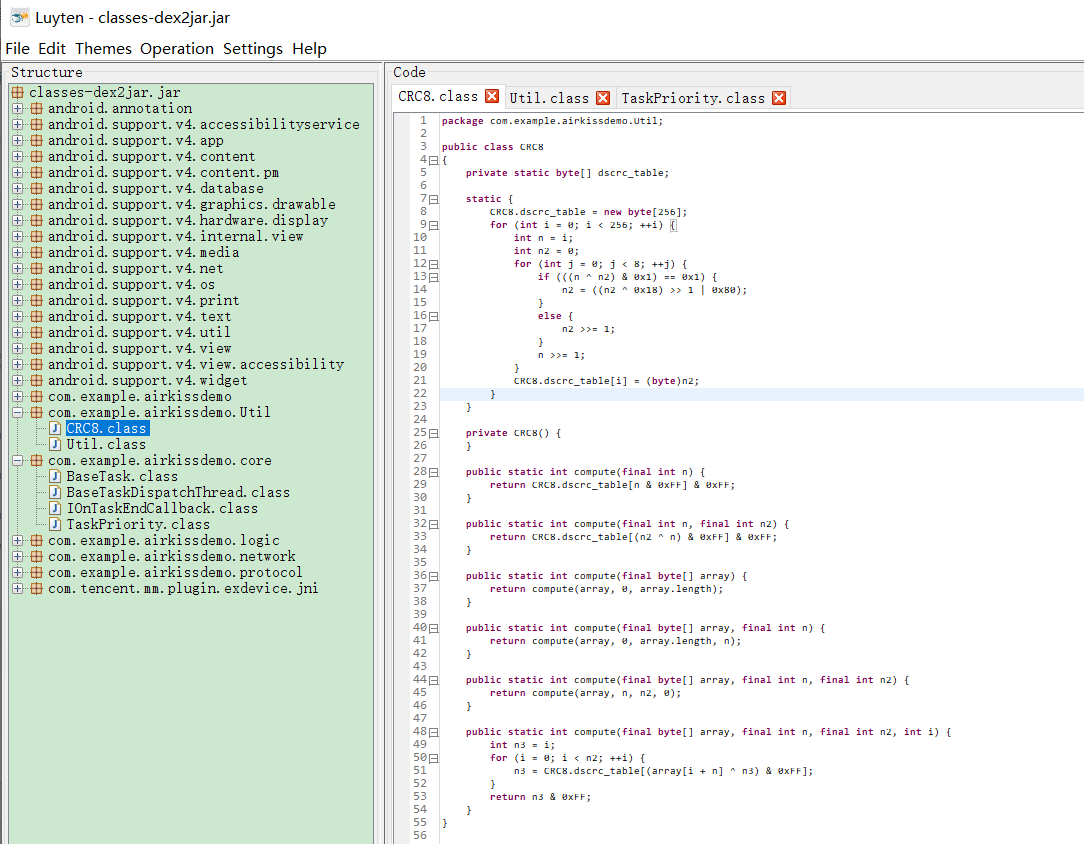Click the TaskPriority.class file icon in tree

pyautogui.click(x=55, y=524)
